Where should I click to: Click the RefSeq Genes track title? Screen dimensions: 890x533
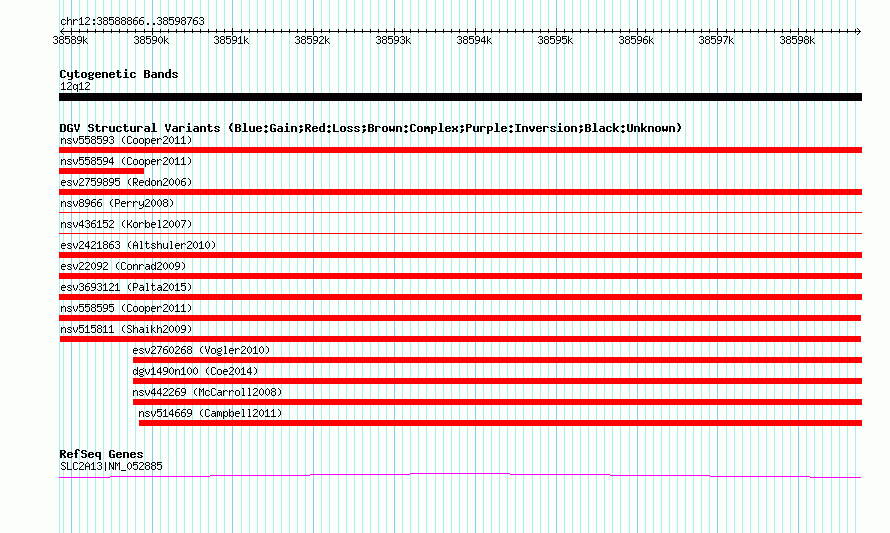point(101,454)
